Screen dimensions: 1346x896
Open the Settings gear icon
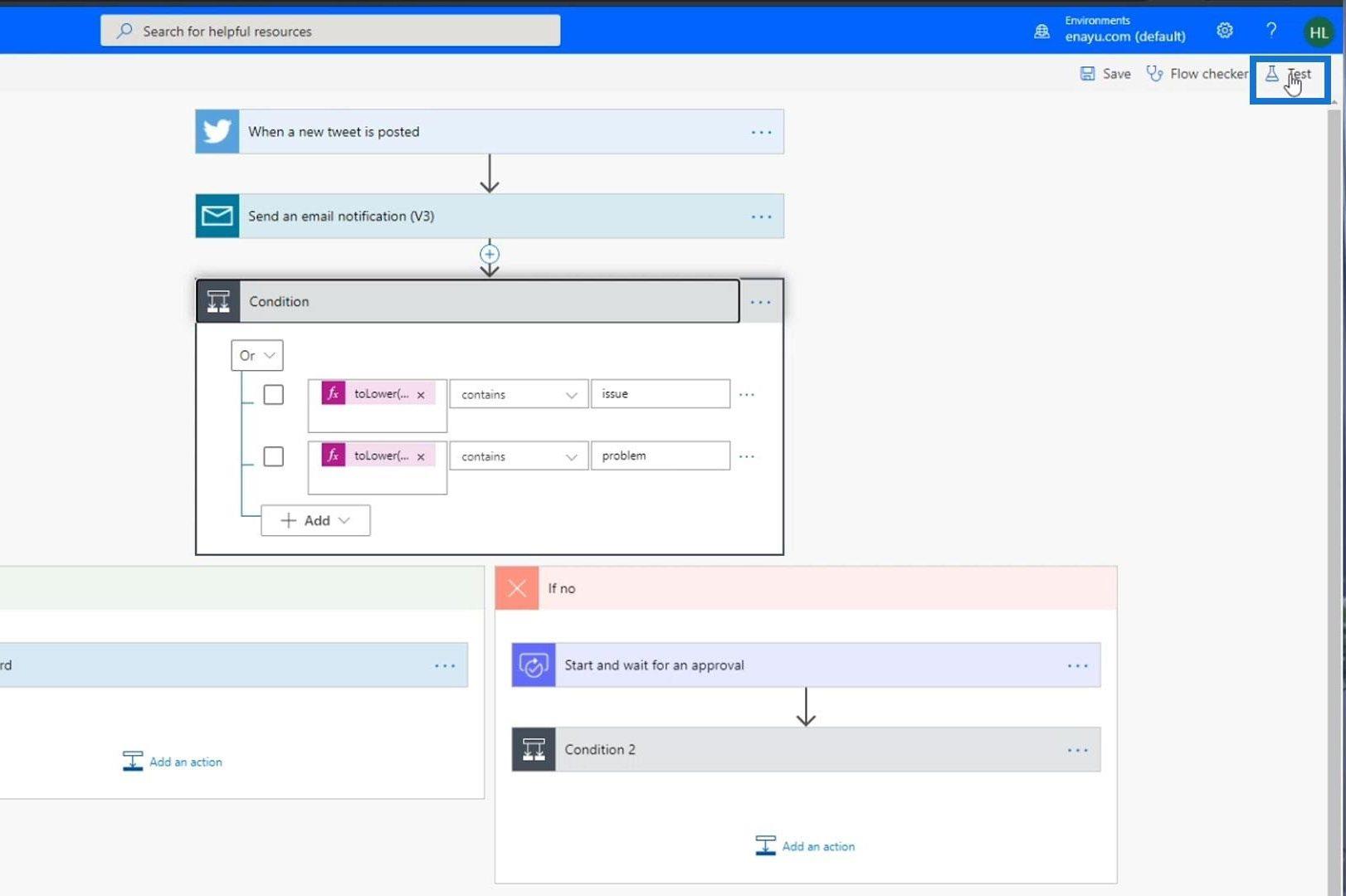[1225, 31]
